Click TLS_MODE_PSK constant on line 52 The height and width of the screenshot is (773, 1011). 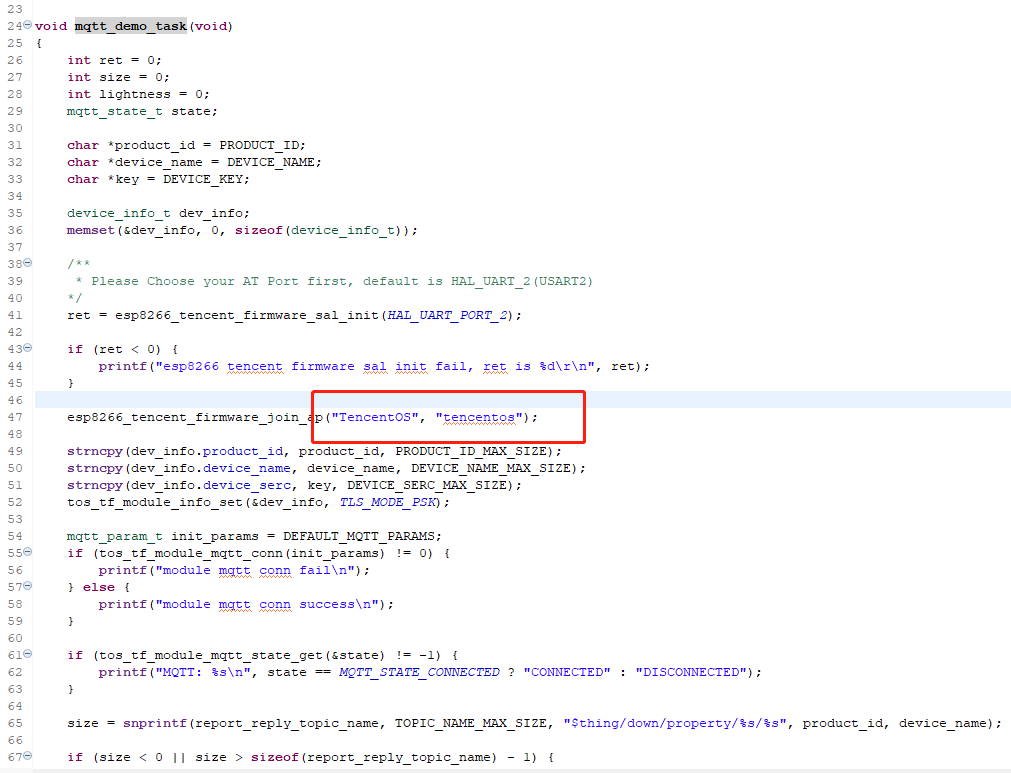[x=388, y=502]
